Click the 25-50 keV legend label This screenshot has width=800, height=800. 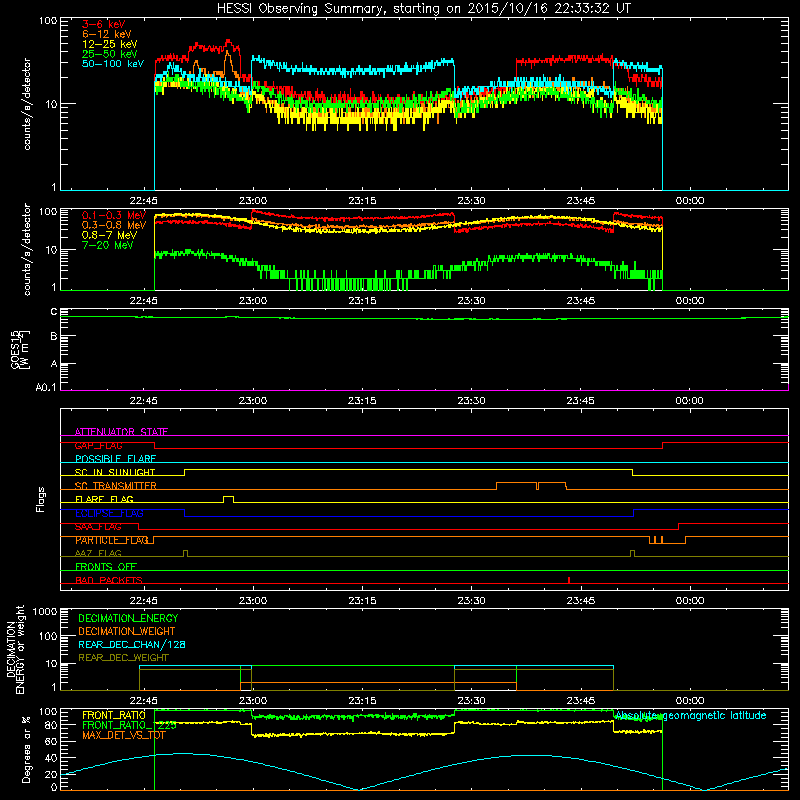[x=109, y=54]
